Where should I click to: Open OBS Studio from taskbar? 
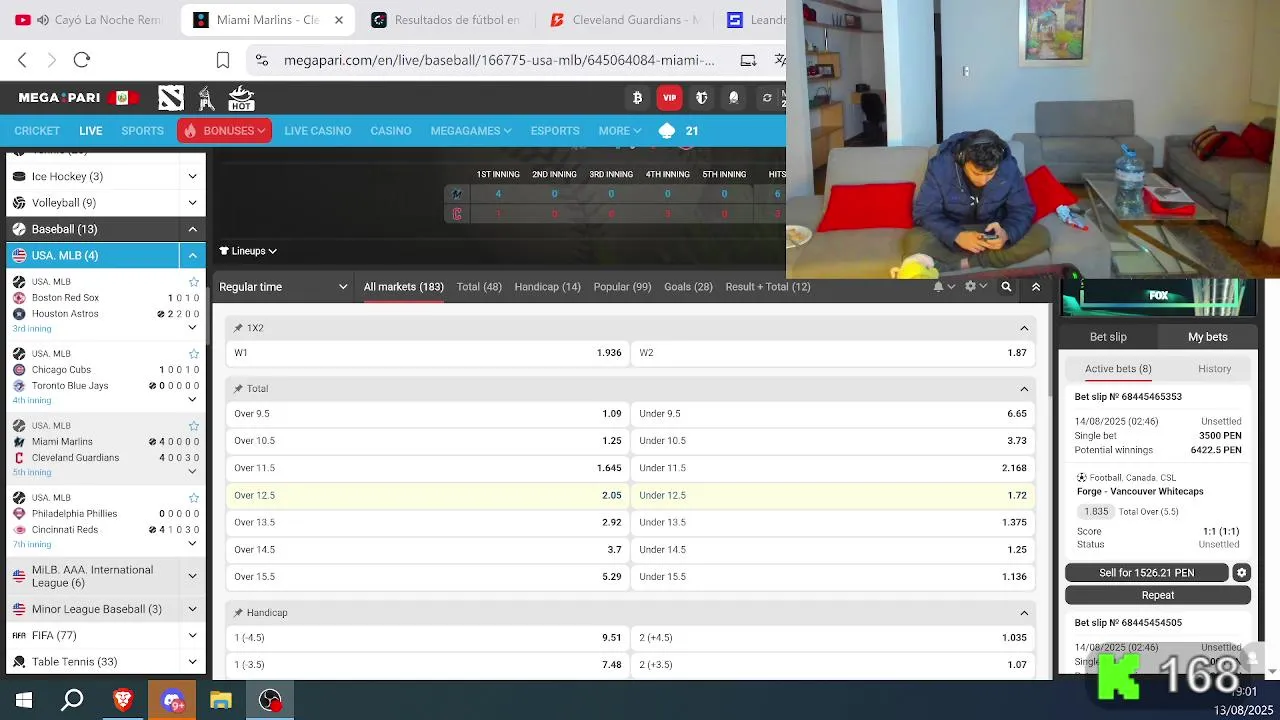(270, 700)
